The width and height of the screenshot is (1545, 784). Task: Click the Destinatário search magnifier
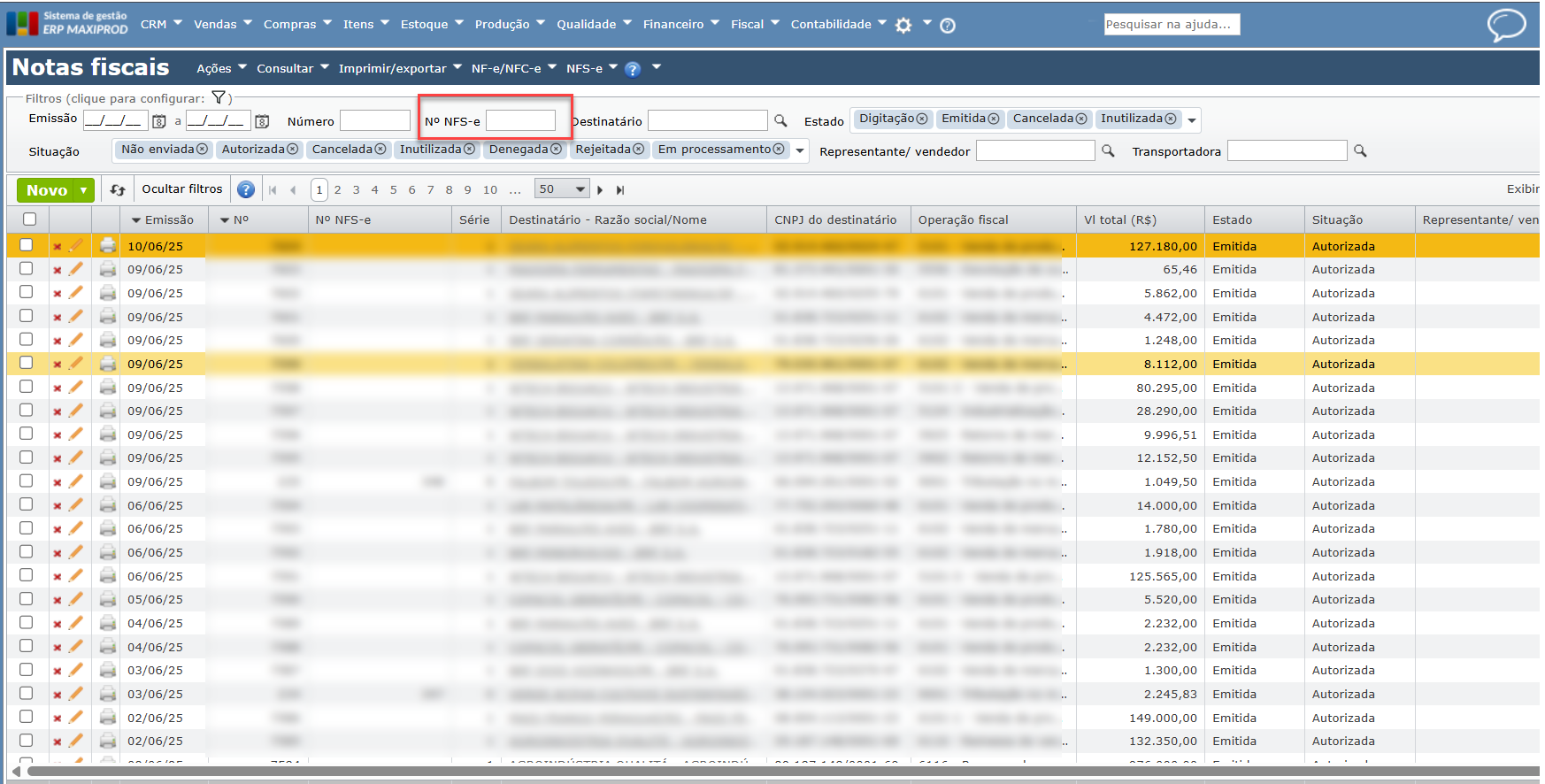(780, 120)
